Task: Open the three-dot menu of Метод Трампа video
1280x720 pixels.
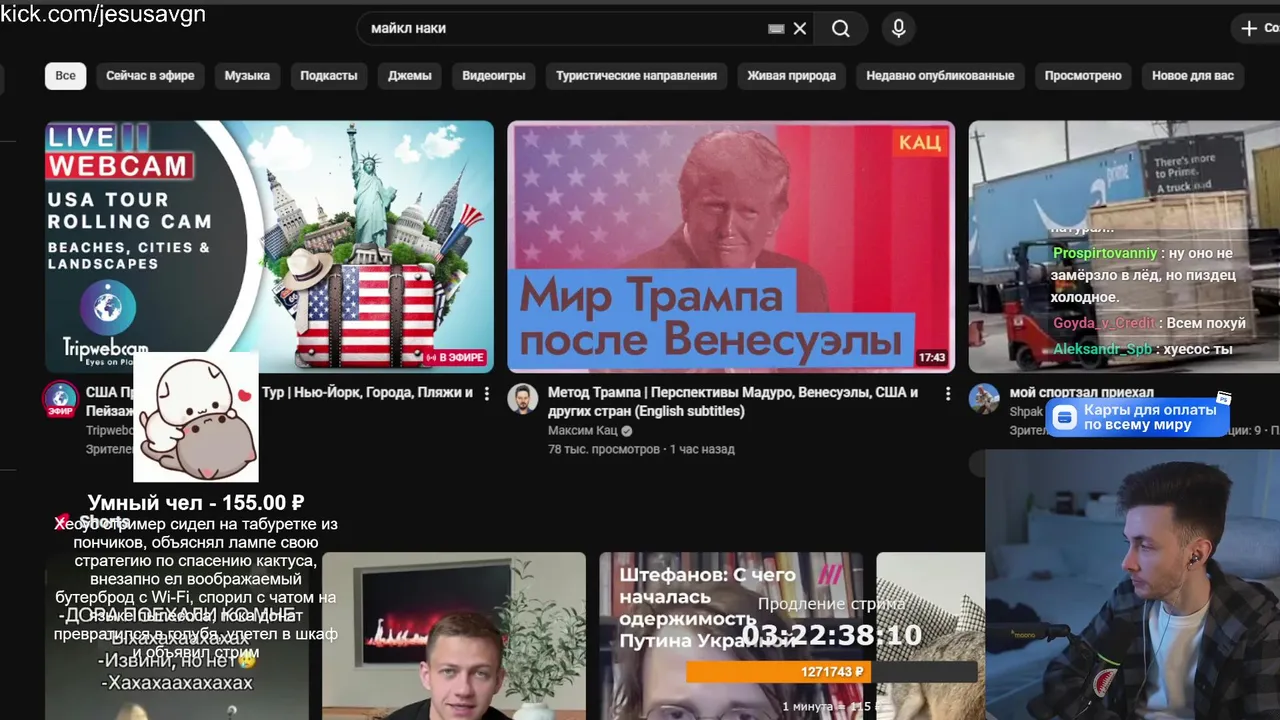Action: [x=948, y=394]
